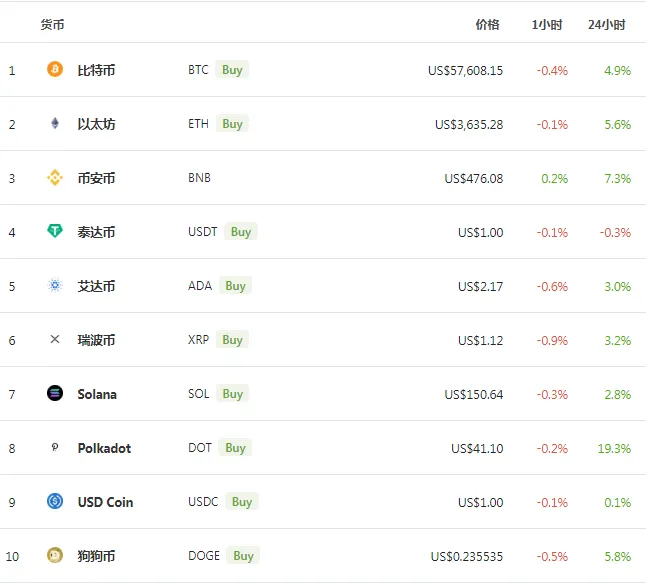646x583 pixels.
Task: Click the Bitcoin orange coin icon
Action: click(55, 69)
